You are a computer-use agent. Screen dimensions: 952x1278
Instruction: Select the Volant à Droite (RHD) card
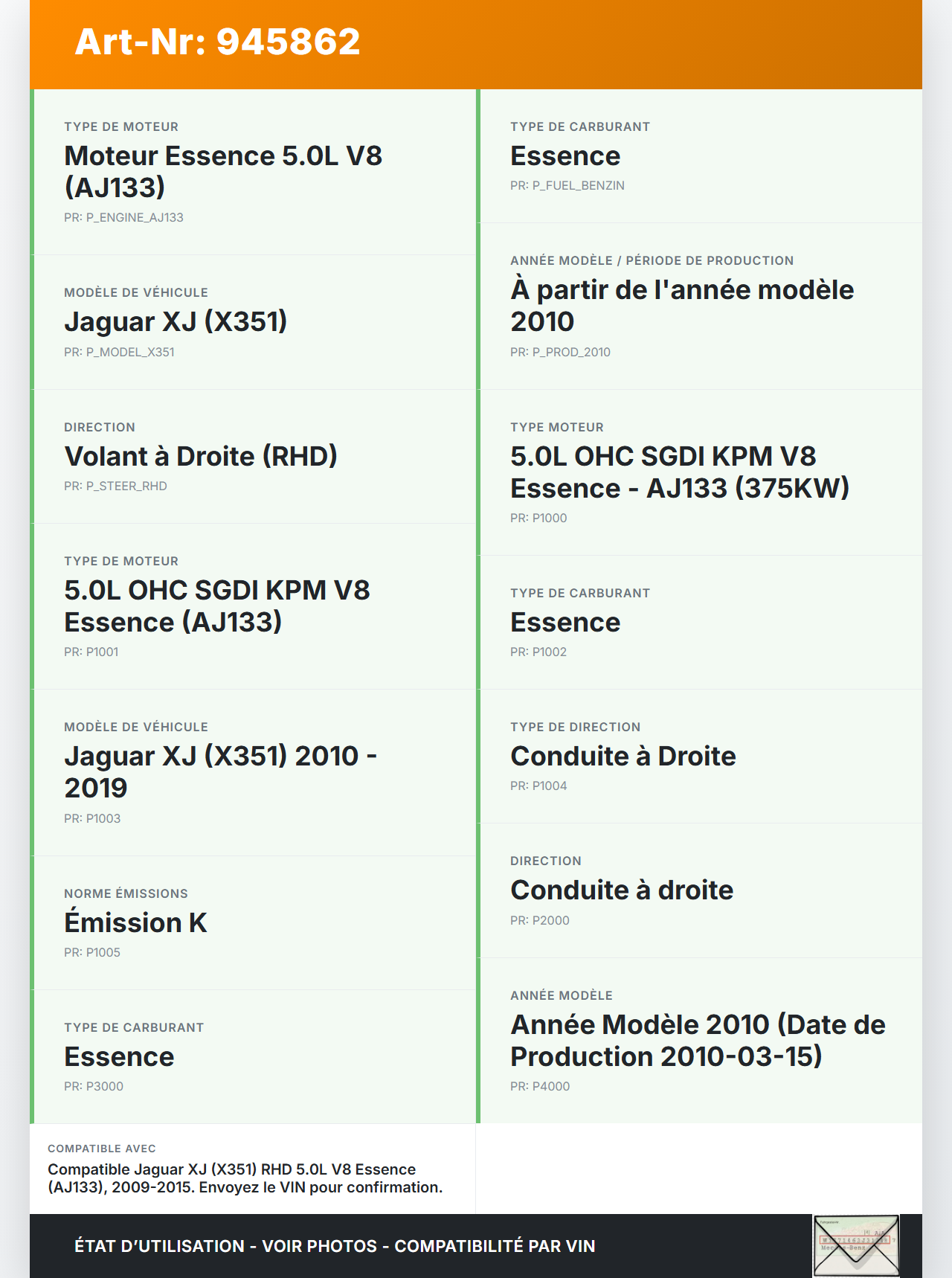[x=253, y=456]
